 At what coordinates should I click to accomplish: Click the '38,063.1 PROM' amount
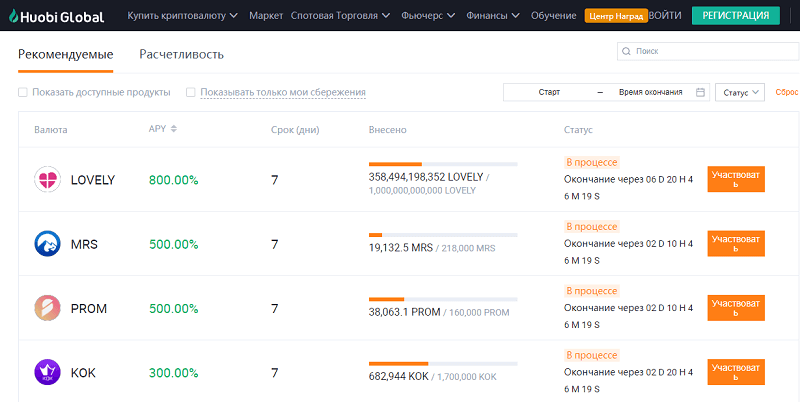pyautogui.click(x=404, y=312)
